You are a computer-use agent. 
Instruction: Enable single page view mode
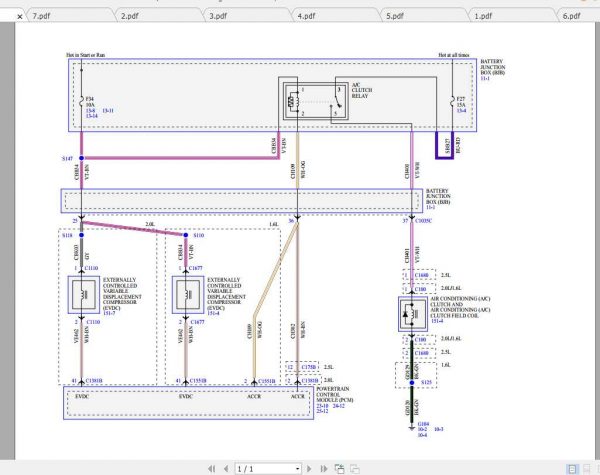click(572, 469)
